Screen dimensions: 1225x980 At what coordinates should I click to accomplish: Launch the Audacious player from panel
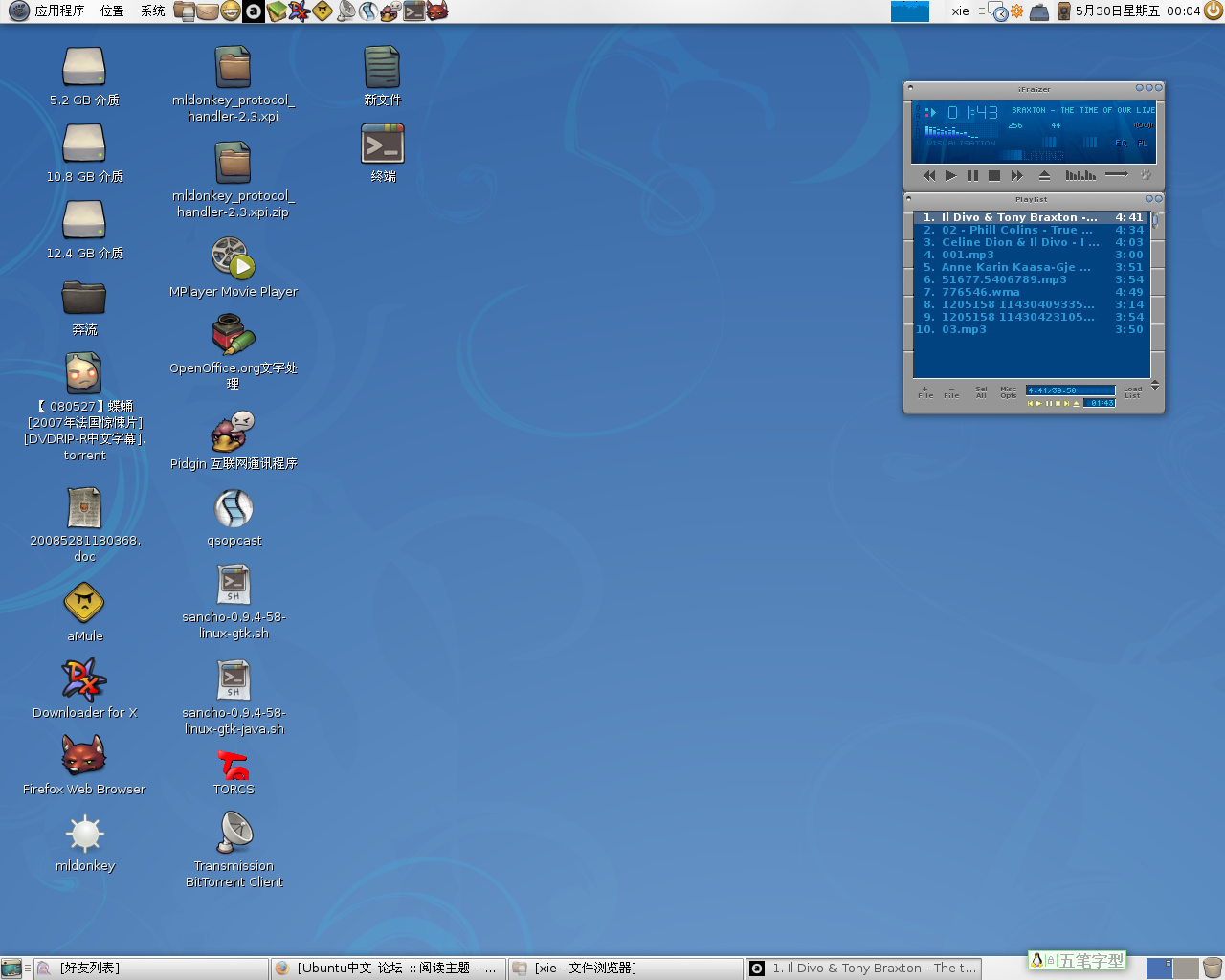(x=253, y=11)
